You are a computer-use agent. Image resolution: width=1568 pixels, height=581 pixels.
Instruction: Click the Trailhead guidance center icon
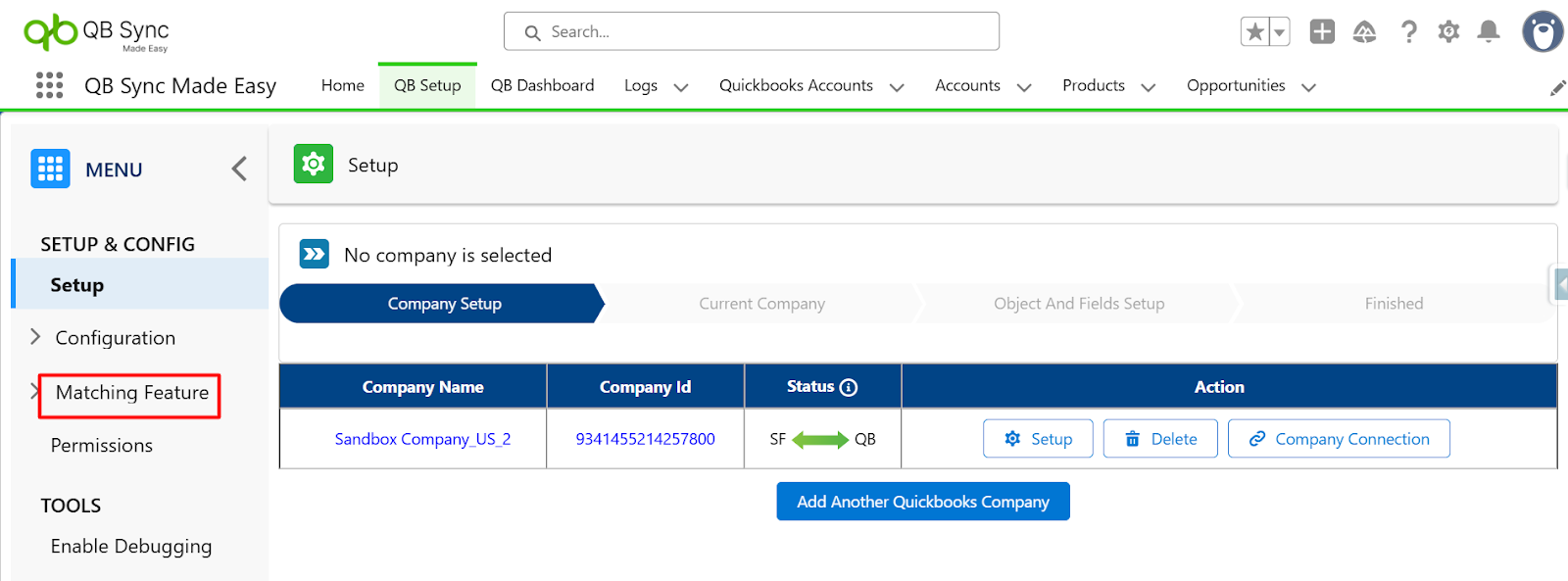click(x=1364, y=32)
